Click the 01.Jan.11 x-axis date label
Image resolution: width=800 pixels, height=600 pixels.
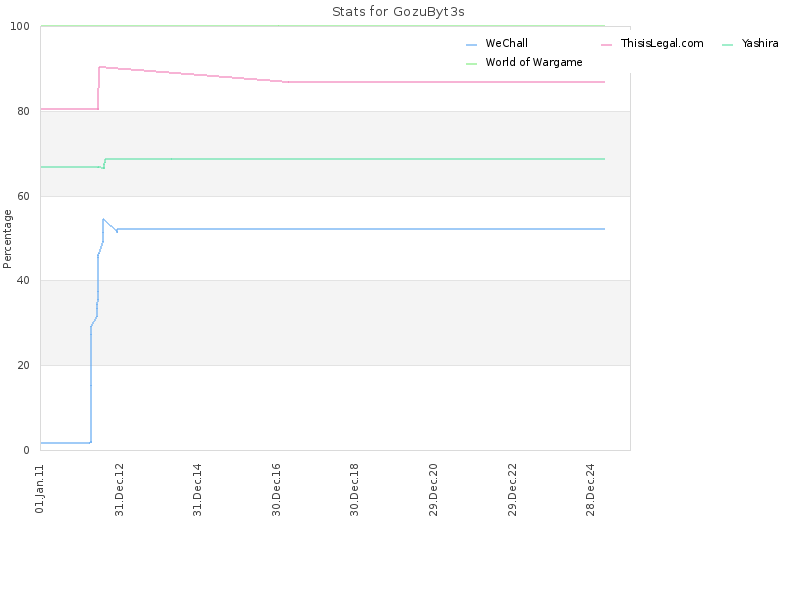[40, 489]
